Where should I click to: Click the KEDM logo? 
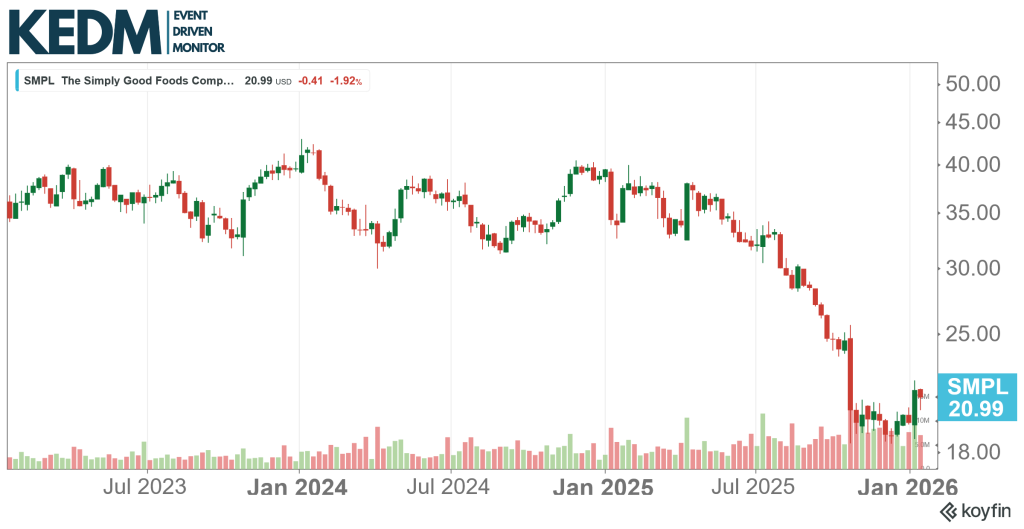(x=84, y=32)
